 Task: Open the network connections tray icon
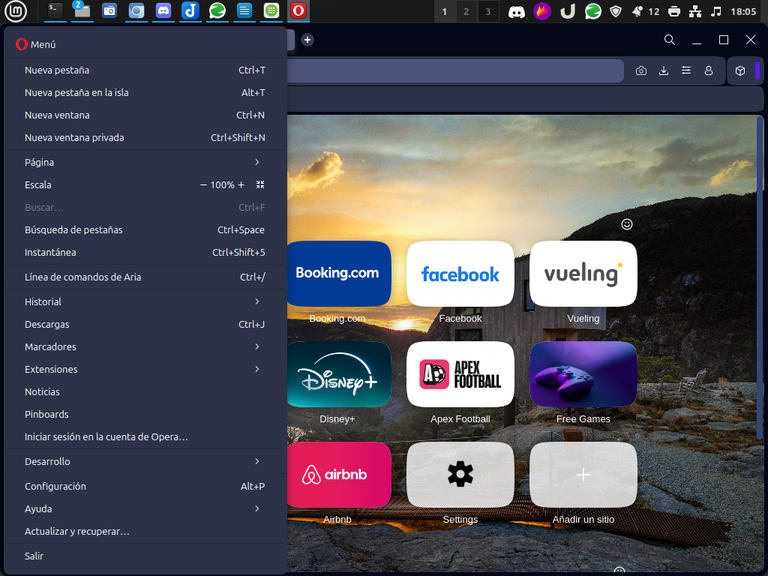tap(695, 11)
